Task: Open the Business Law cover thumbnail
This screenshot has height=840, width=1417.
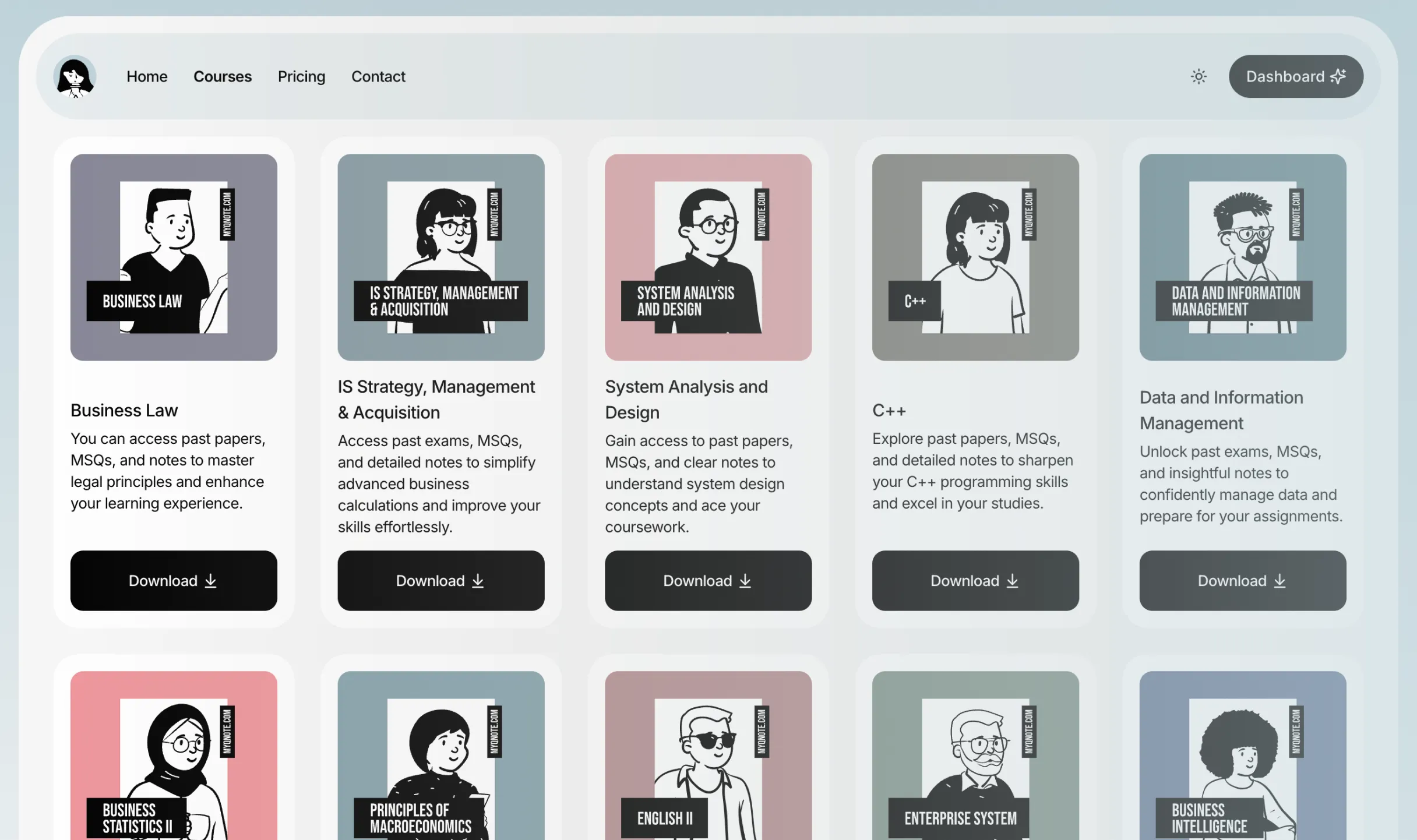Action: [x=174, y=257]
